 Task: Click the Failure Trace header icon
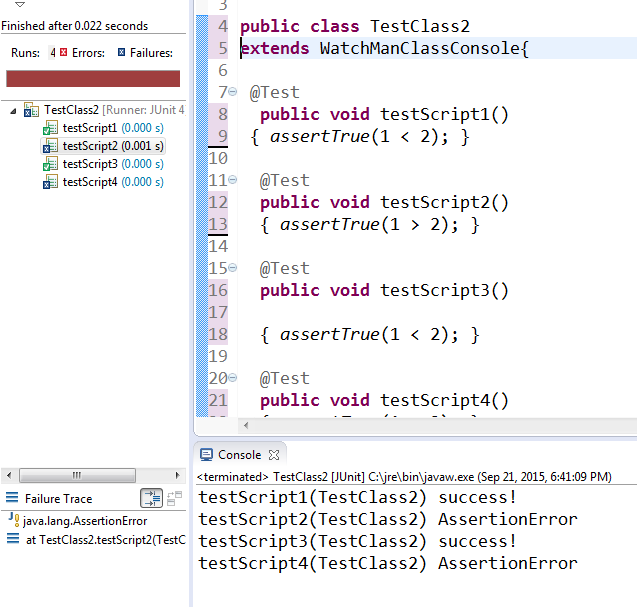12,497
